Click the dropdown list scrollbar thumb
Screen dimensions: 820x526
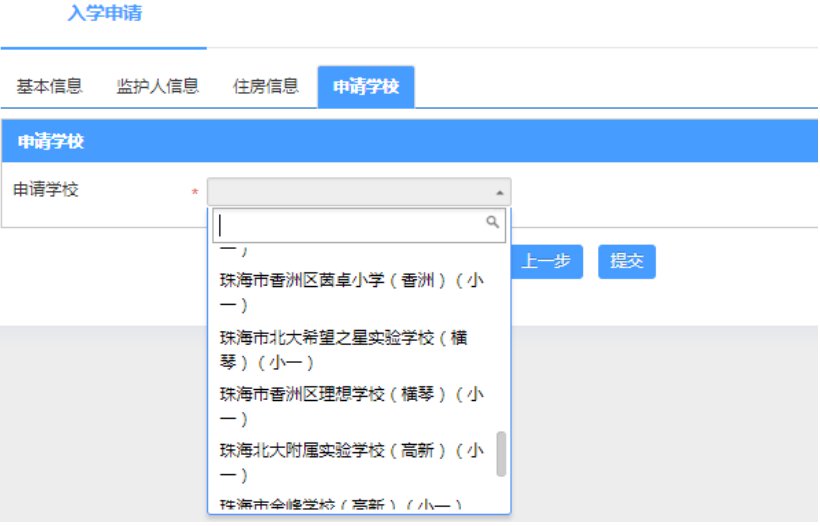(x=501, y=454)
